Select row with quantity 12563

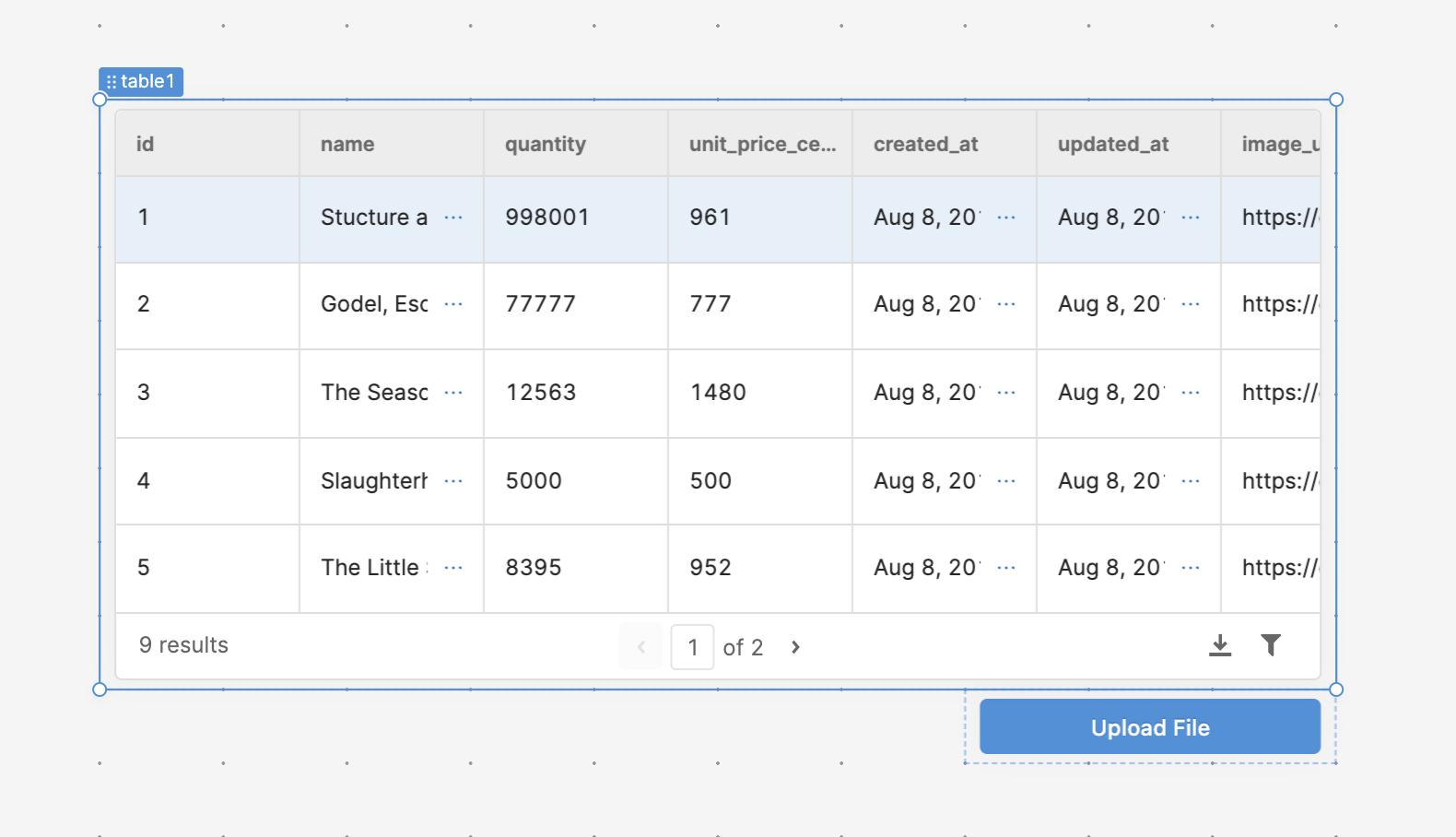pyautogui.click(x=541, y=393)
